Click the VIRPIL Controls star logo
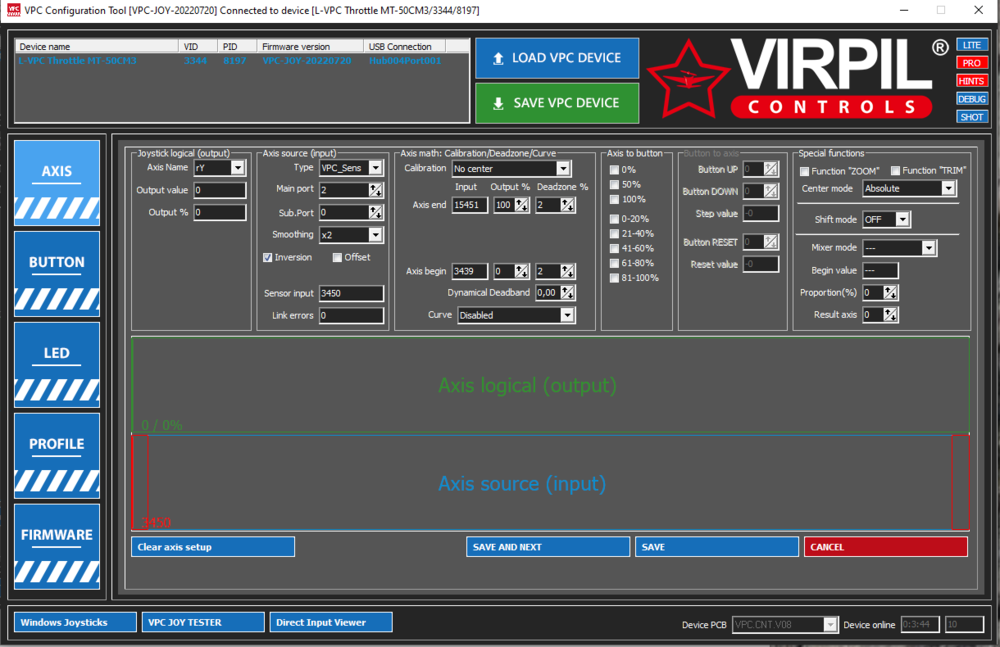1000x647 pixels. tap(688, 80)
